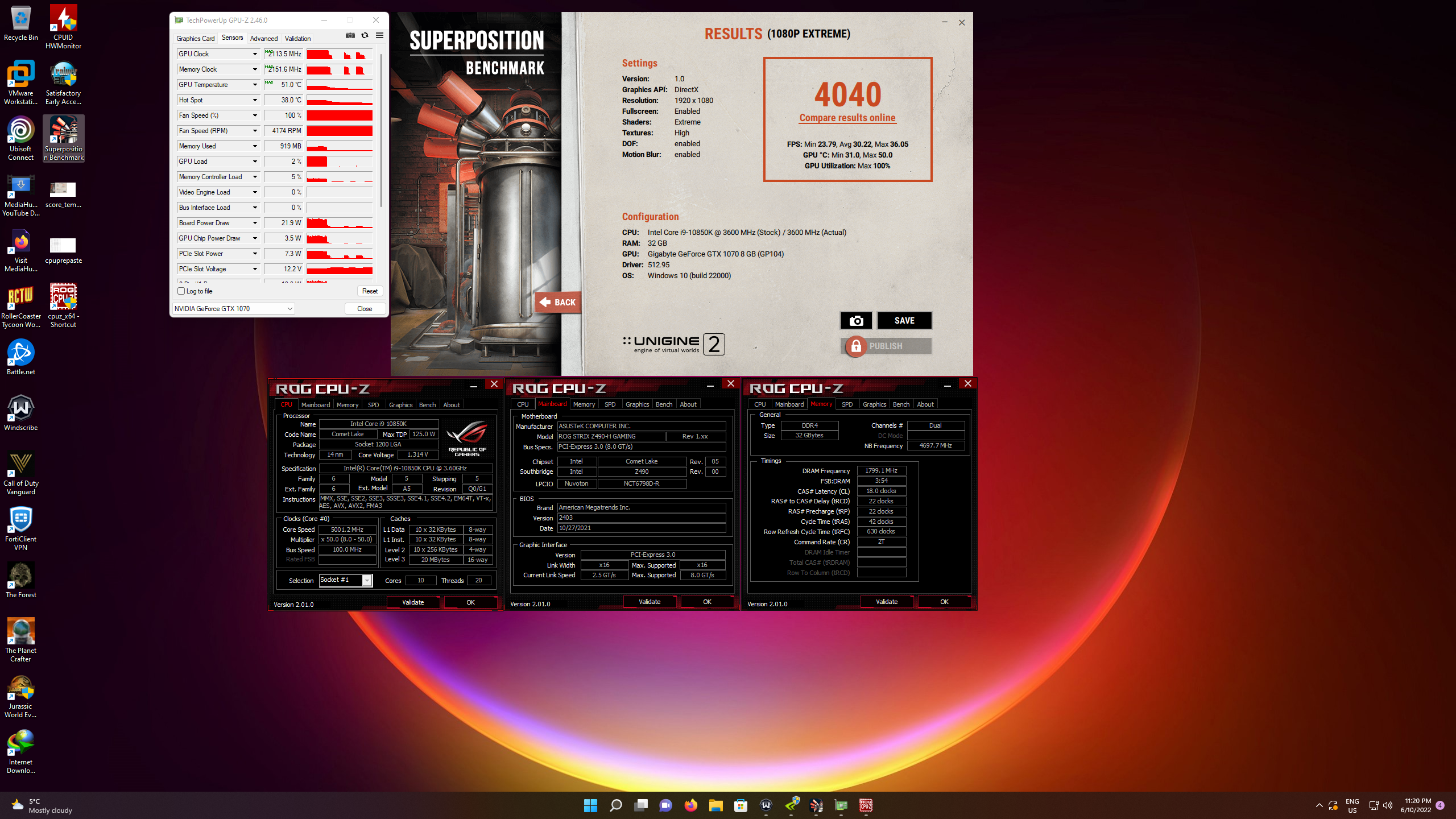Viewport: 1456px width, 819px height.
Task: Open VMware Workstation desktop icon
Action: tap(21, 83)
